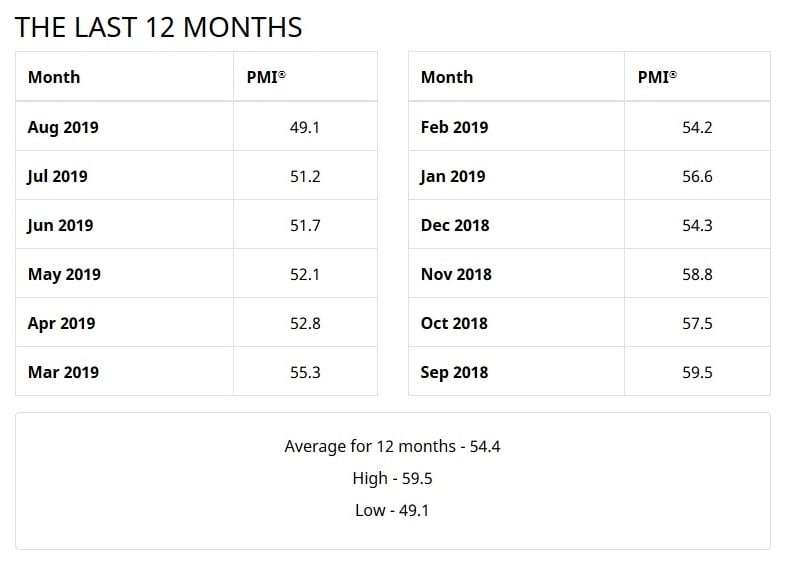
Task: Click the Oct 2018 month cell
Action: [x=516, y=322]
